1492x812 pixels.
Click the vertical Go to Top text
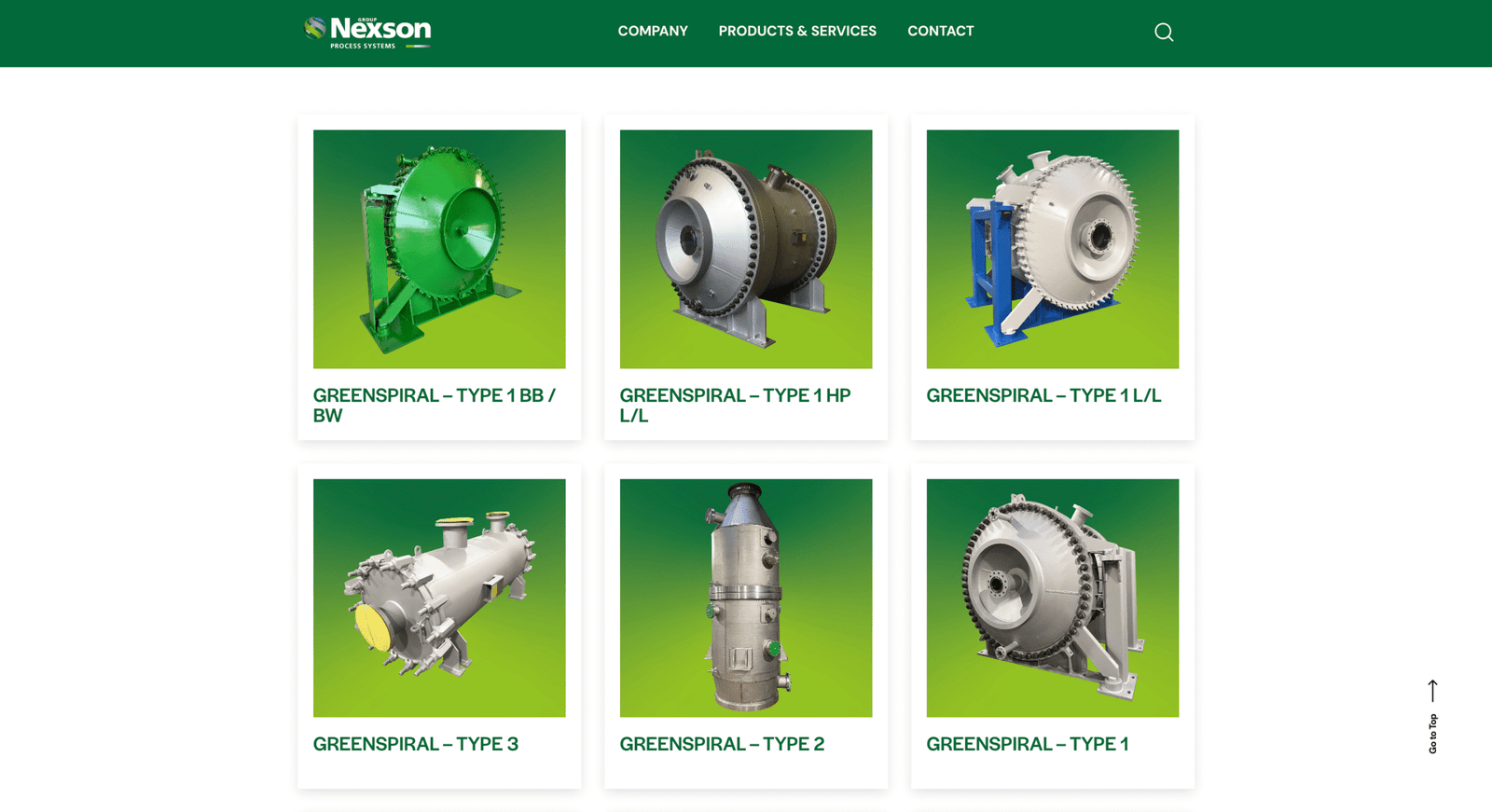click(1433, 734)
